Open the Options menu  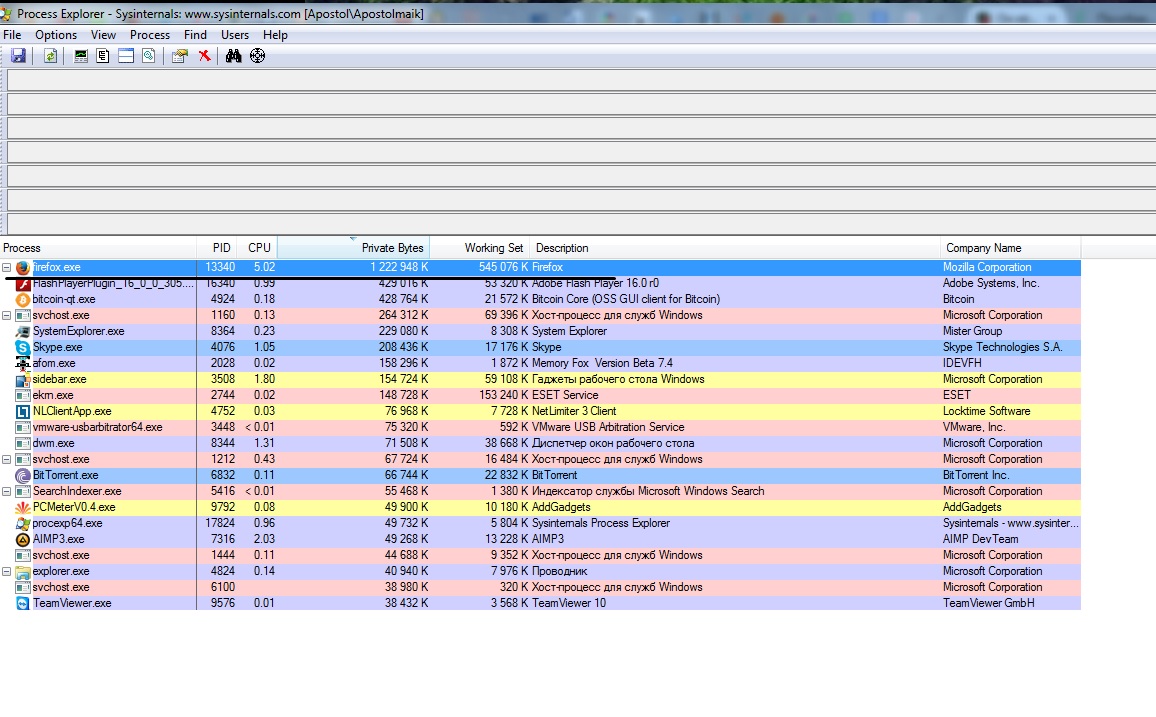coord(56,35)
